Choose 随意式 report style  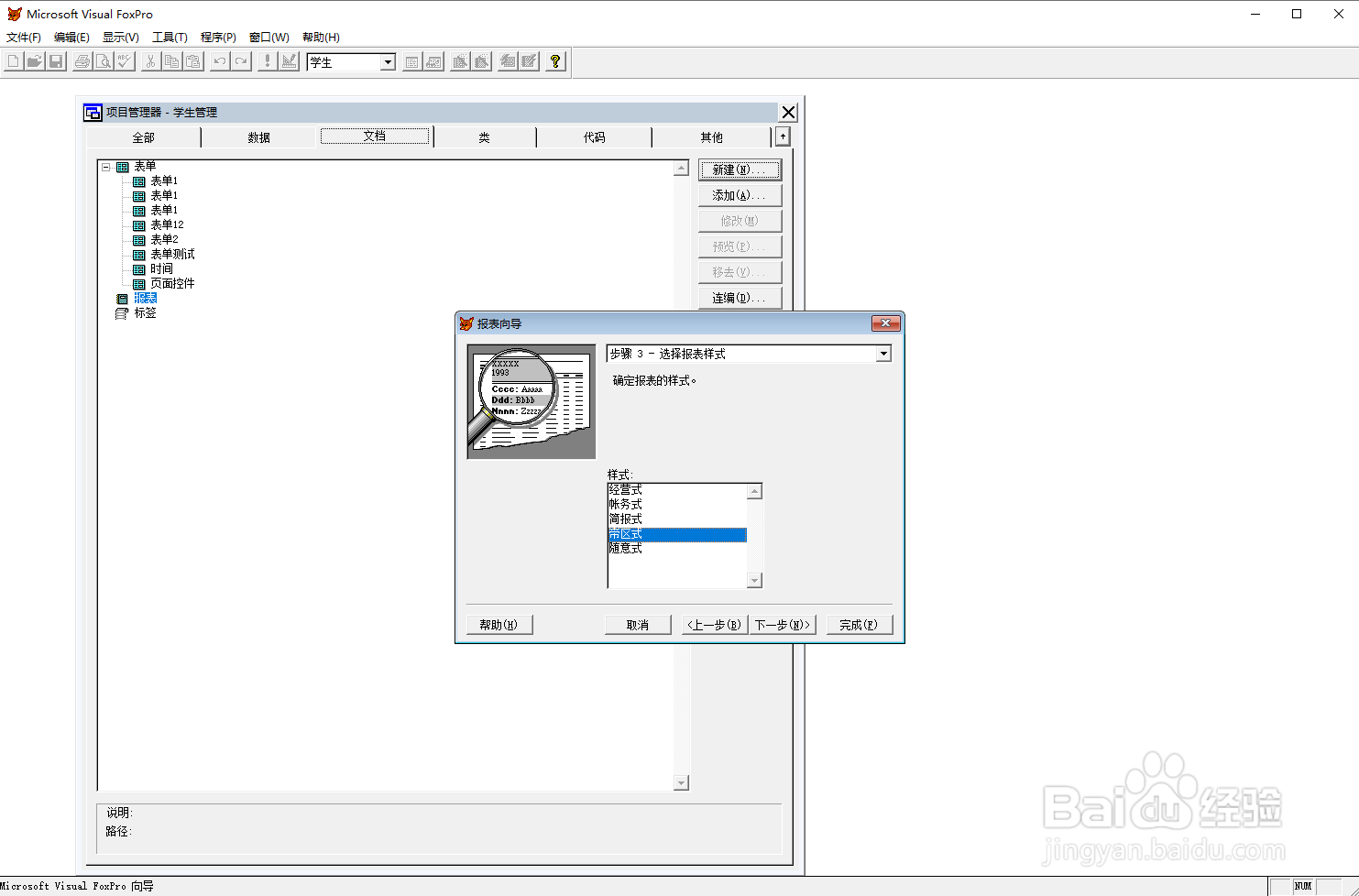(677, 549)
